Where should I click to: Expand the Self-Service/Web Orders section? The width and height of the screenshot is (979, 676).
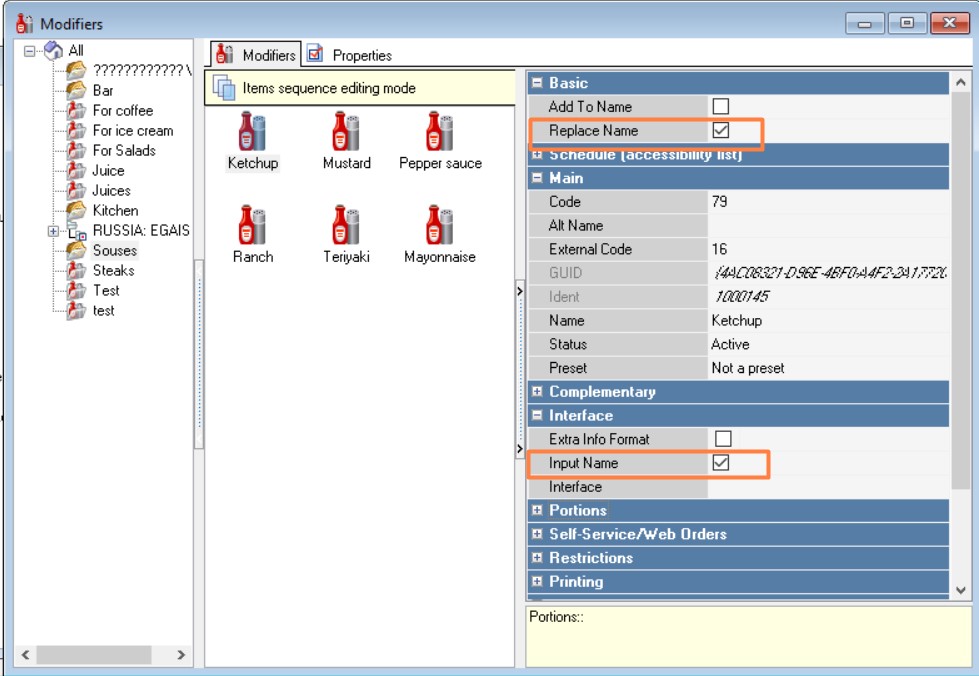(537, 534)
